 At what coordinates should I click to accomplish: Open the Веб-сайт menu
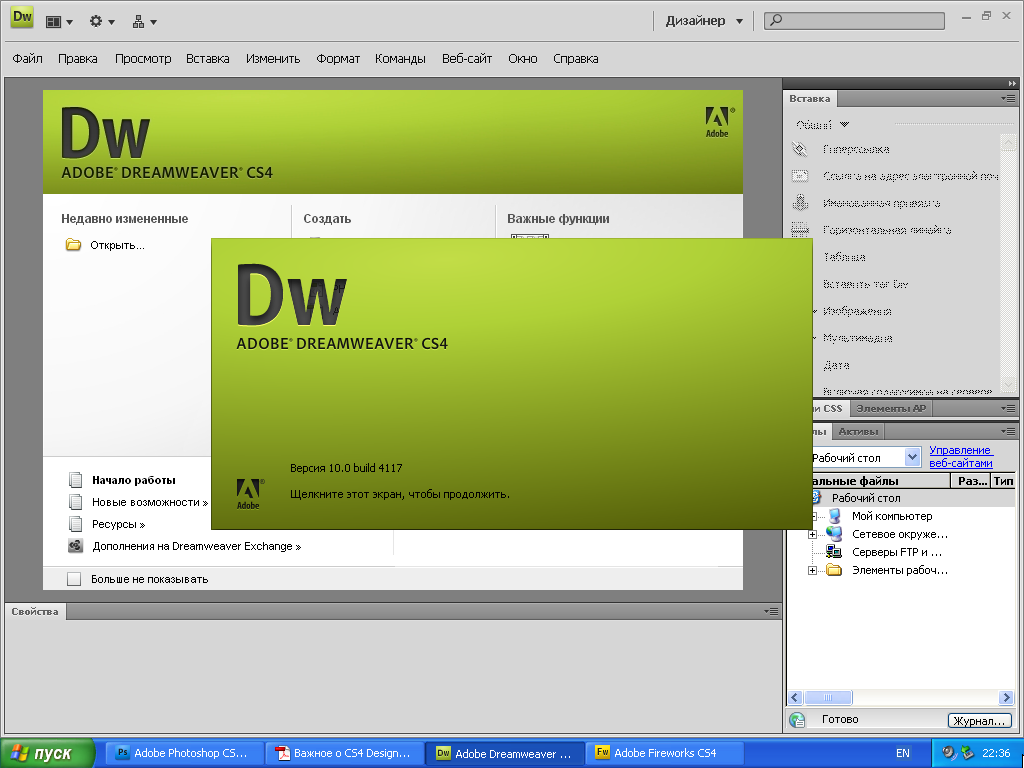coord(467,59)
